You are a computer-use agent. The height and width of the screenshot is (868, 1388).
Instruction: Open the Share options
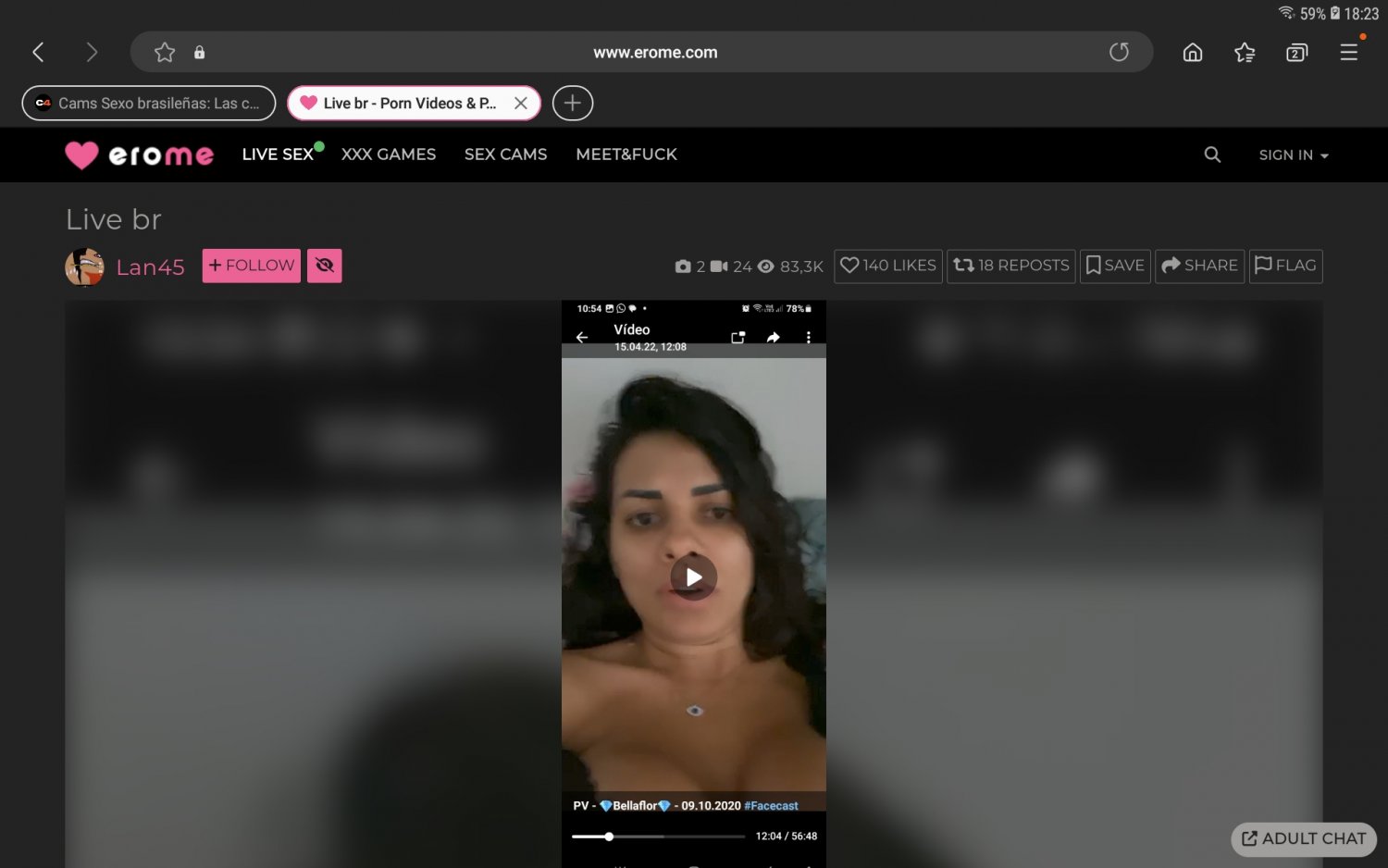click(1199, 266)
